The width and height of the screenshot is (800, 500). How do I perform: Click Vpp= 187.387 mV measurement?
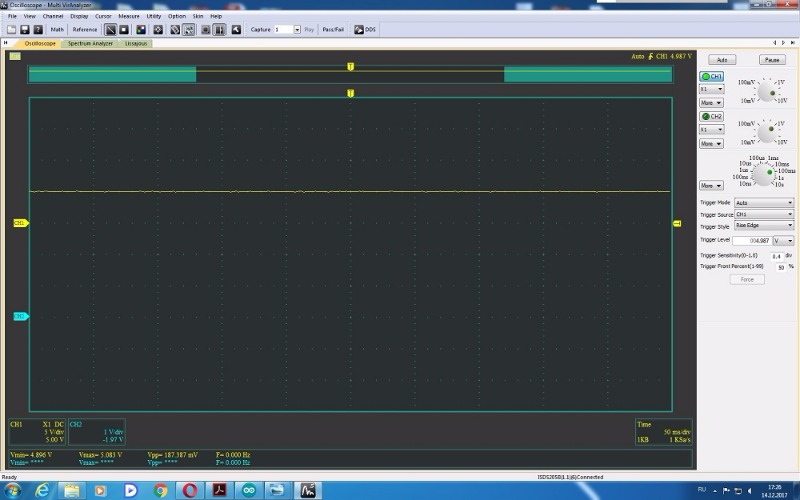point(172,455)
